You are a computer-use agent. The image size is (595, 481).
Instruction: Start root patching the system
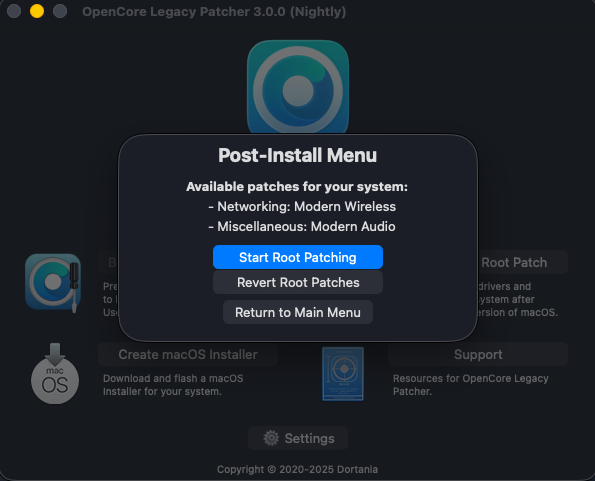pyautogui.click(x=298, y=257)
